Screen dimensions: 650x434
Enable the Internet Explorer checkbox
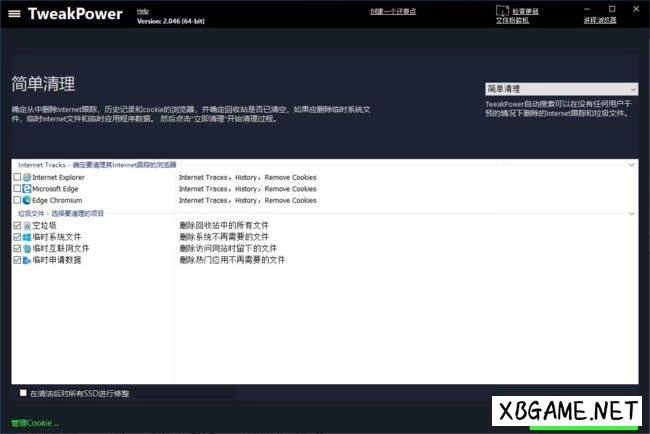(17, 177)
